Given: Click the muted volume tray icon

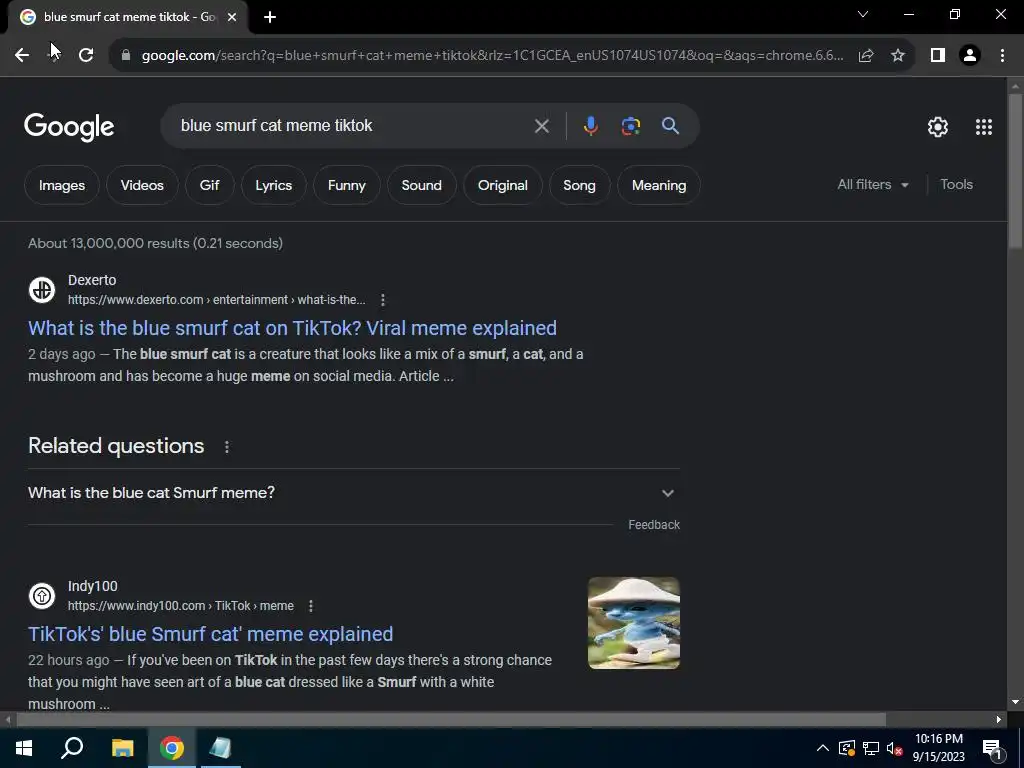Looking at the screenshot, I should click(x=894, y=748).
